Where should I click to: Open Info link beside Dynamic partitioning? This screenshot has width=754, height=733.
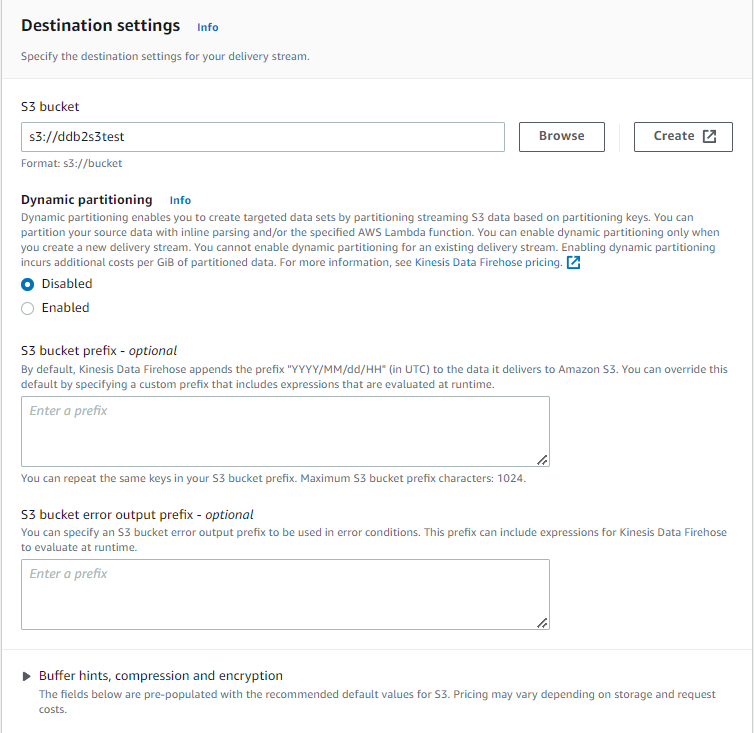coord(180,200)
